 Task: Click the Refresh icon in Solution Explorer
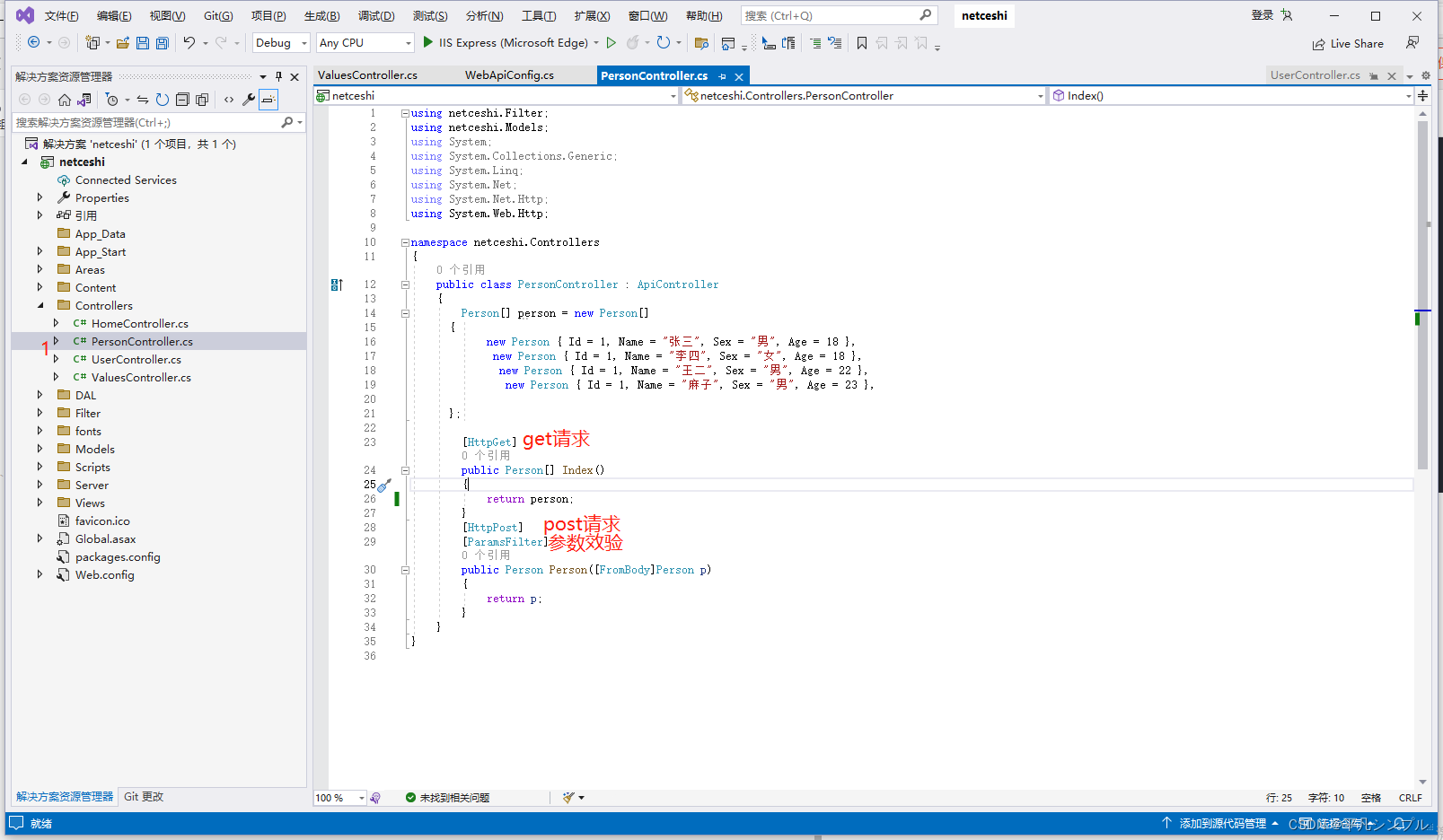[162, 100]
